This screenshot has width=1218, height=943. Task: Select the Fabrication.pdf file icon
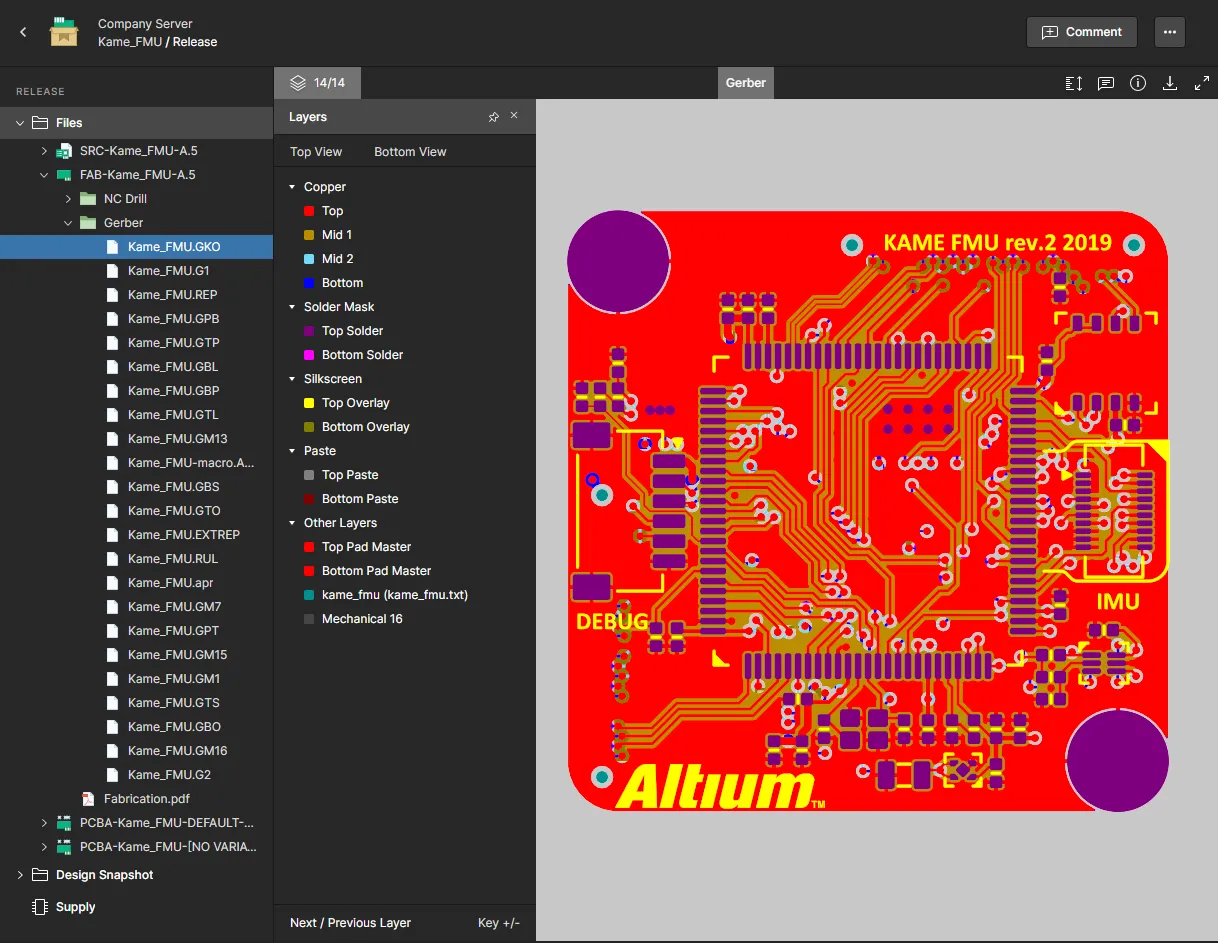pyautogui.click(x=89, y=799)
